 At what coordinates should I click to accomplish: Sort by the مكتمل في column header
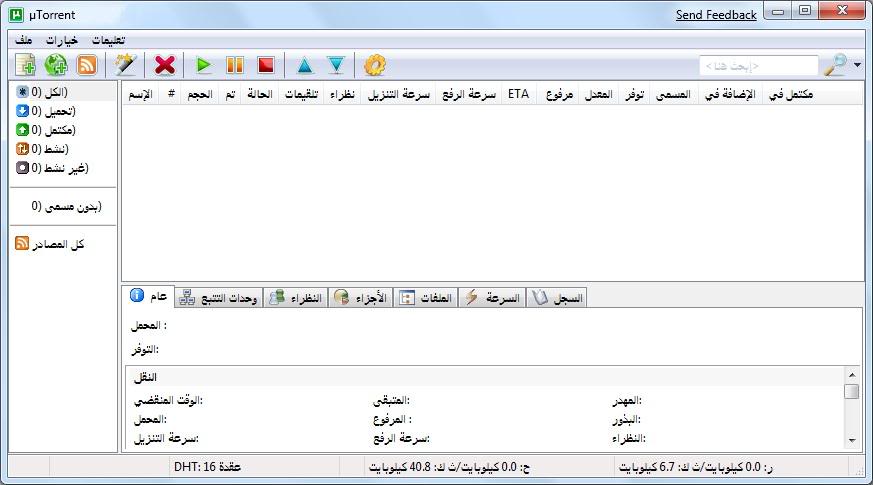[x=791, y=95]
